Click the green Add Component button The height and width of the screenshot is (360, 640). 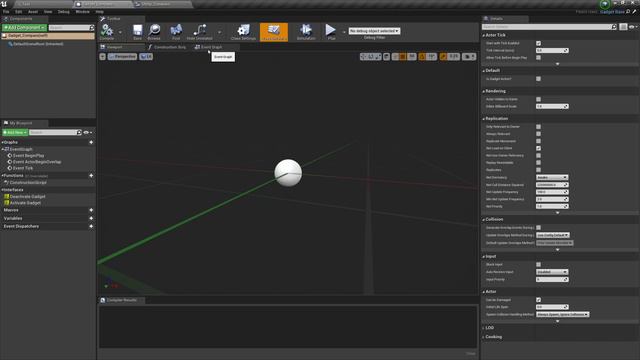[24, 28]
